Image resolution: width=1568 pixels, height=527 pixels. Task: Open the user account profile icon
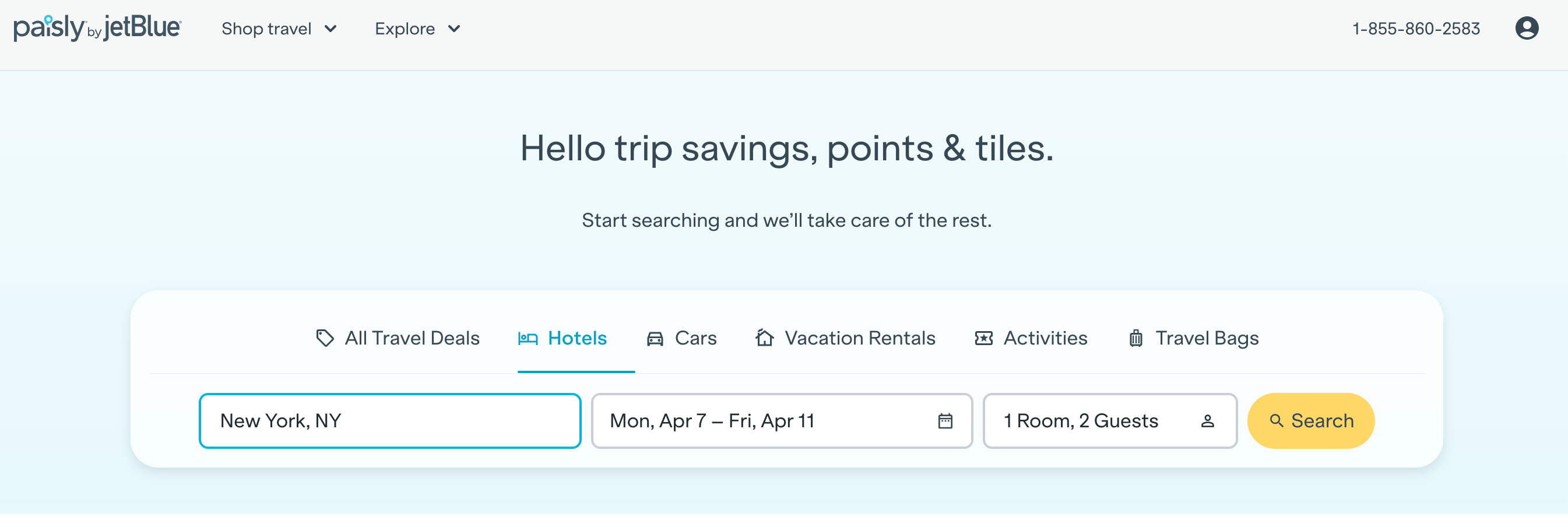(1526, 28)
